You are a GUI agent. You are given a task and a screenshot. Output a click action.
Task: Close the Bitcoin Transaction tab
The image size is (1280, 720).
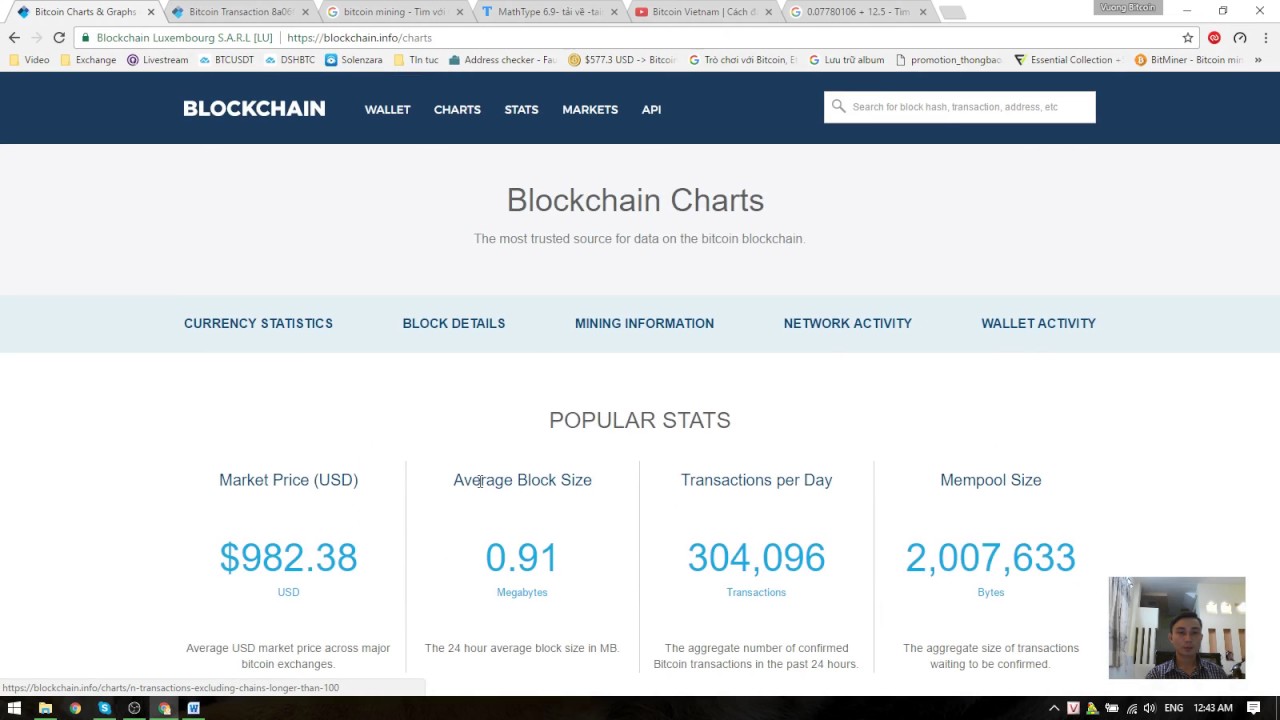[x=307, y=12]
